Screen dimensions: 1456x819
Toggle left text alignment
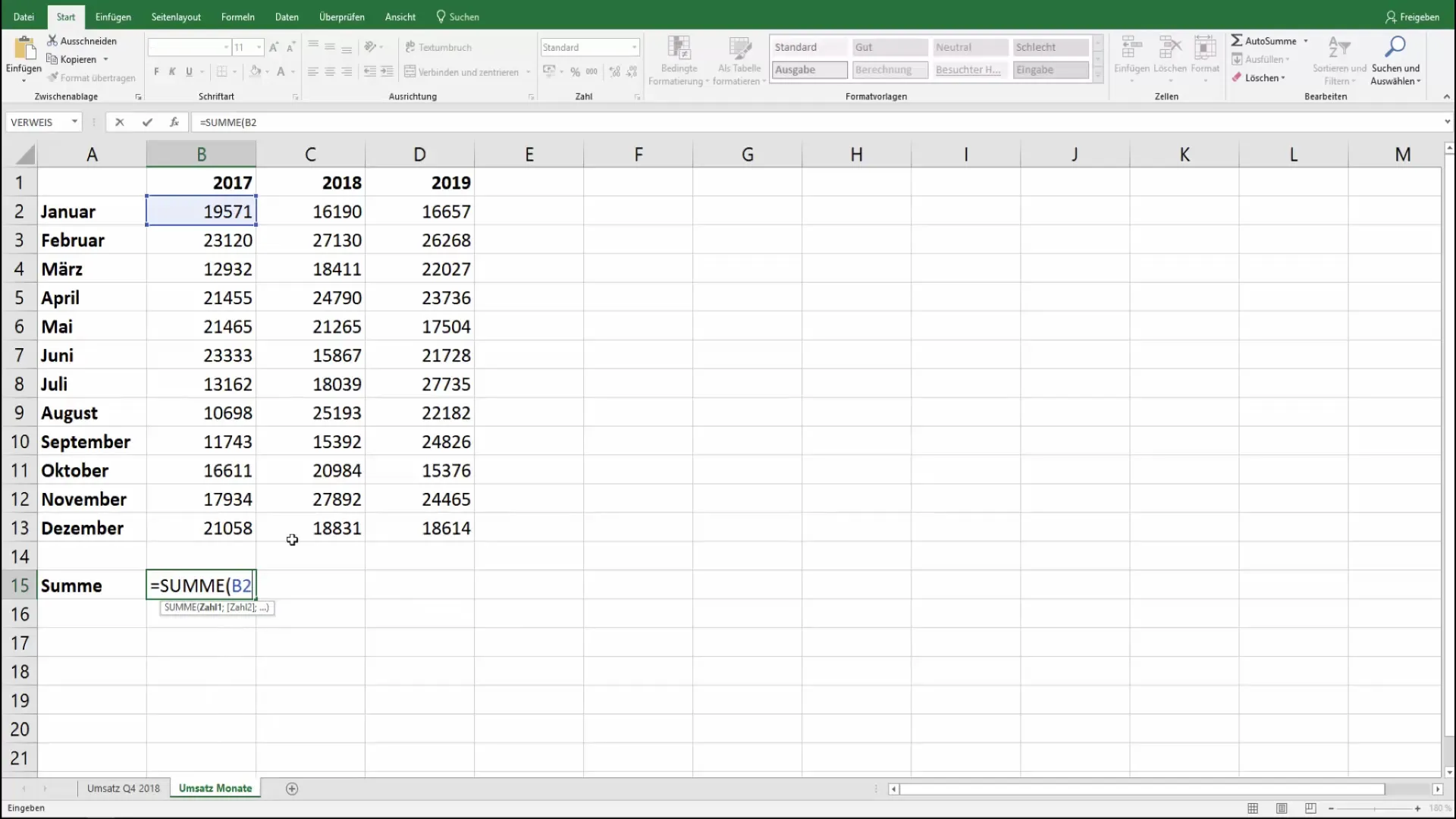(x=312, y=72)
